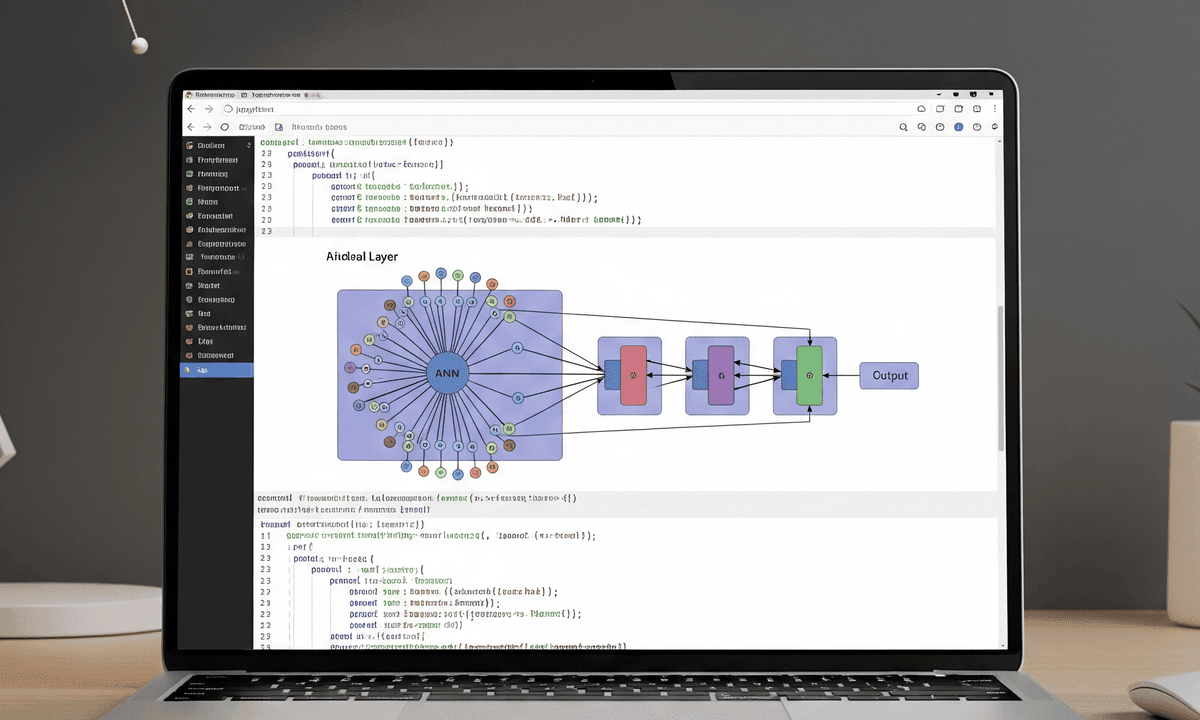The width and height of the screenshot is (1200, 720).
Task: Select the first sidebar entry at the top
Action: point(215,145)
